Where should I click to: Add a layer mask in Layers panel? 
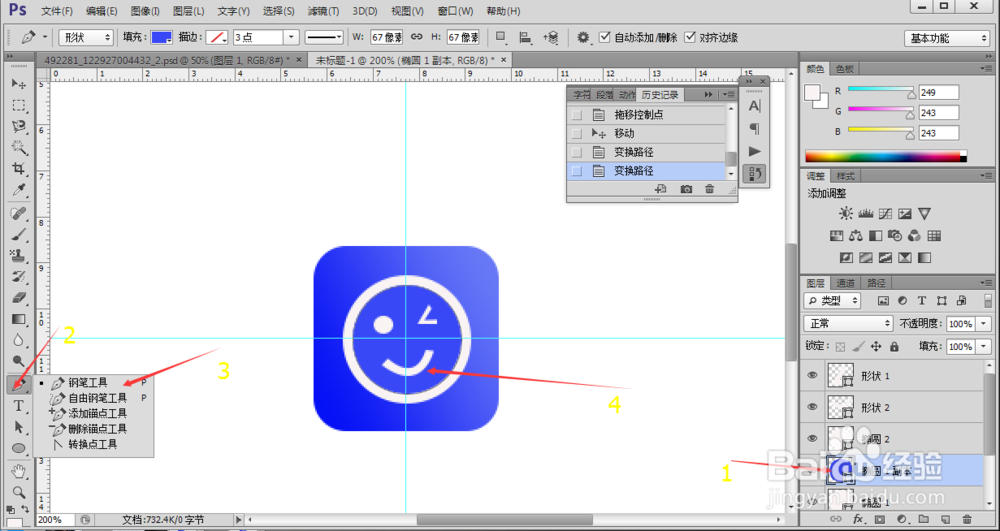point(879,520)
